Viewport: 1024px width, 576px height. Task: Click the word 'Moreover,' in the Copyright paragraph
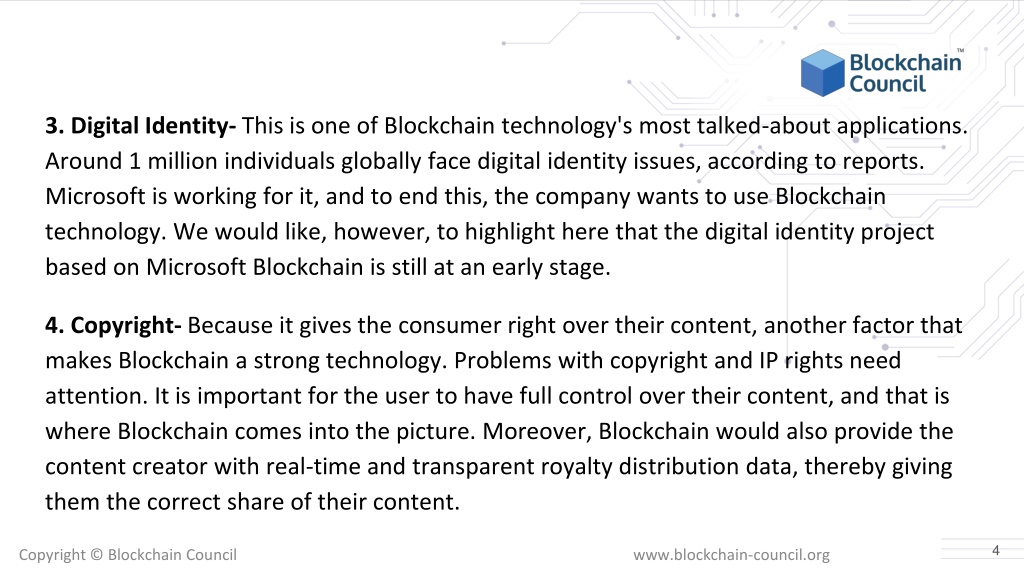click(537, 432)
